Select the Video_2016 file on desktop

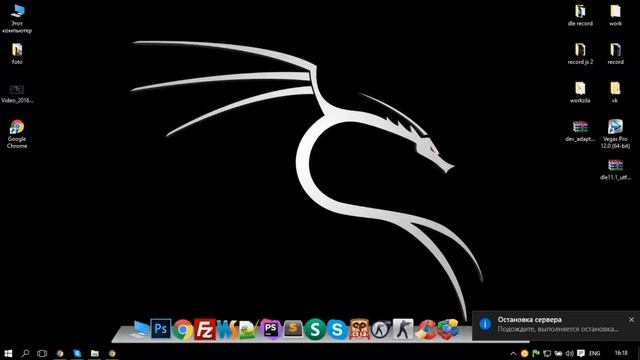[17, 93]
